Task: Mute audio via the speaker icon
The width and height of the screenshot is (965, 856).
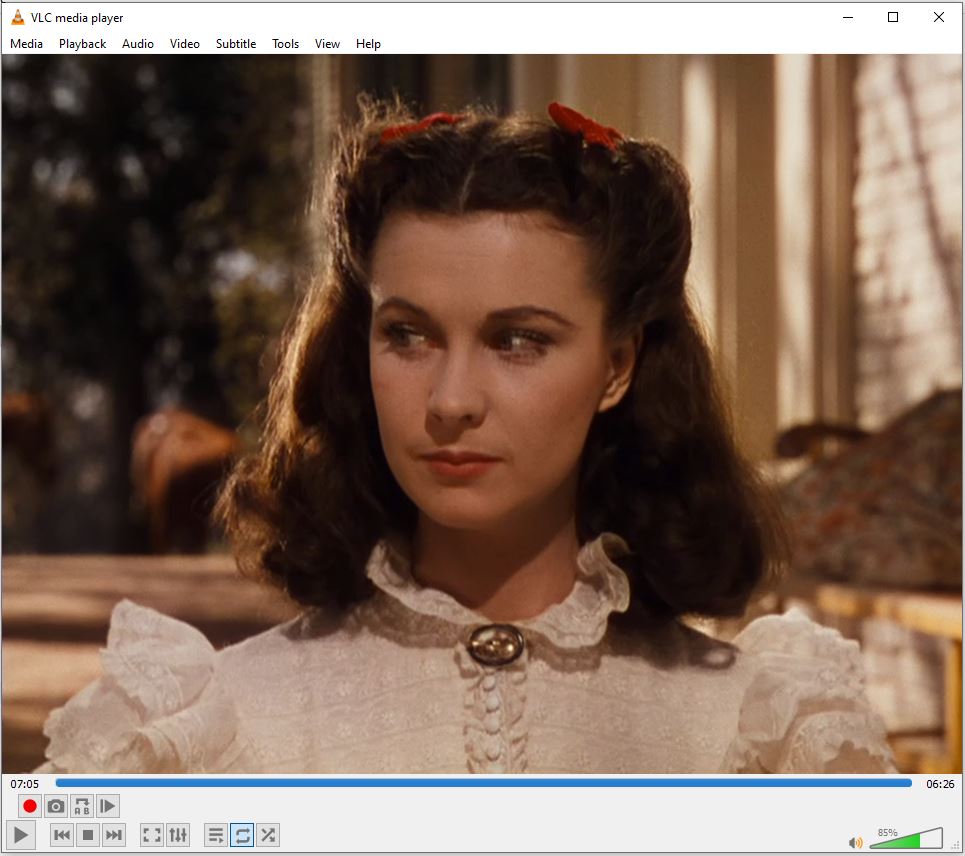Action: (x=855, y=842)
